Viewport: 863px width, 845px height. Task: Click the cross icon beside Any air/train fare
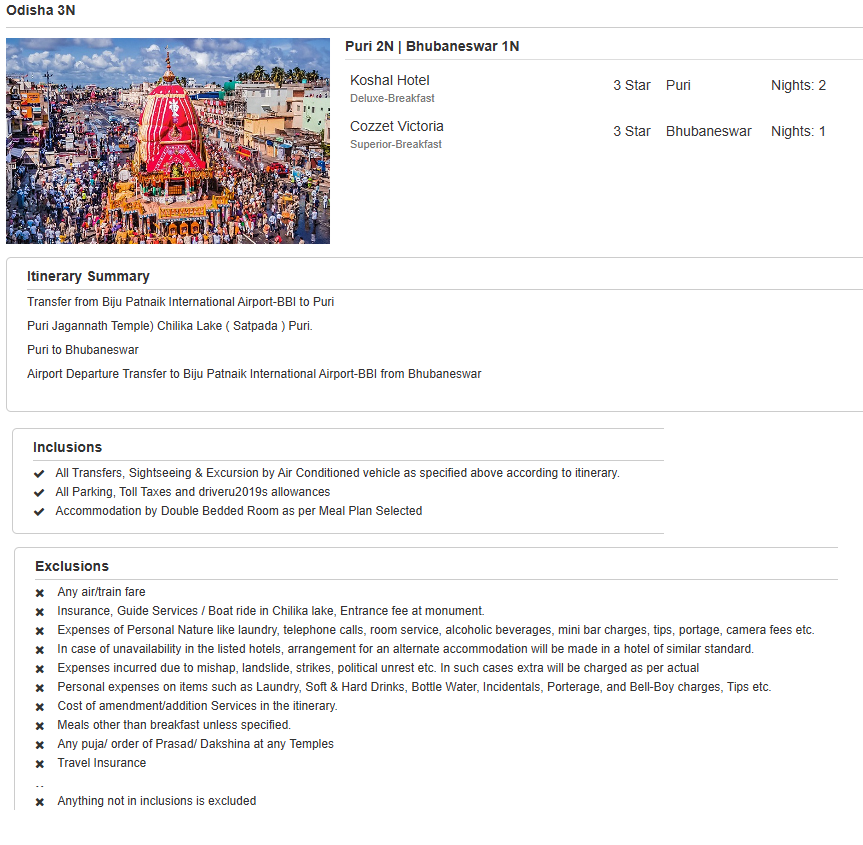point(40,593)
